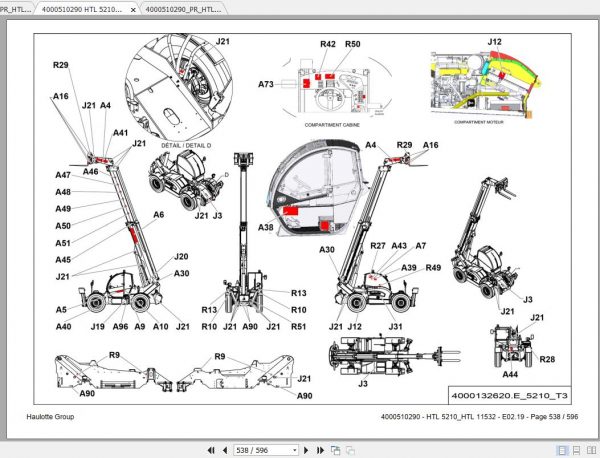Jump to the last page
Viewport: 600px width, 458px height.
click(x=320, y=450)
